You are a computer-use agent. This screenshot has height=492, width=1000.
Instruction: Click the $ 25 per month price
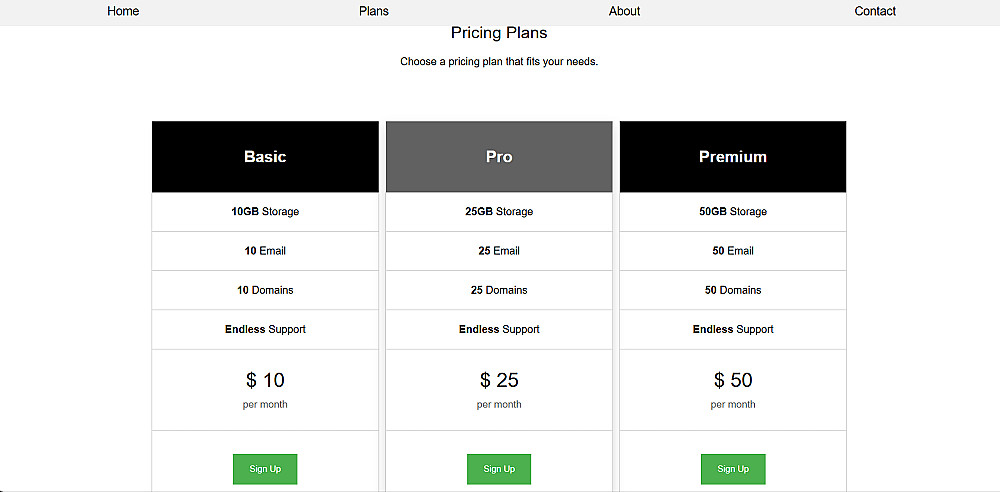499,381
